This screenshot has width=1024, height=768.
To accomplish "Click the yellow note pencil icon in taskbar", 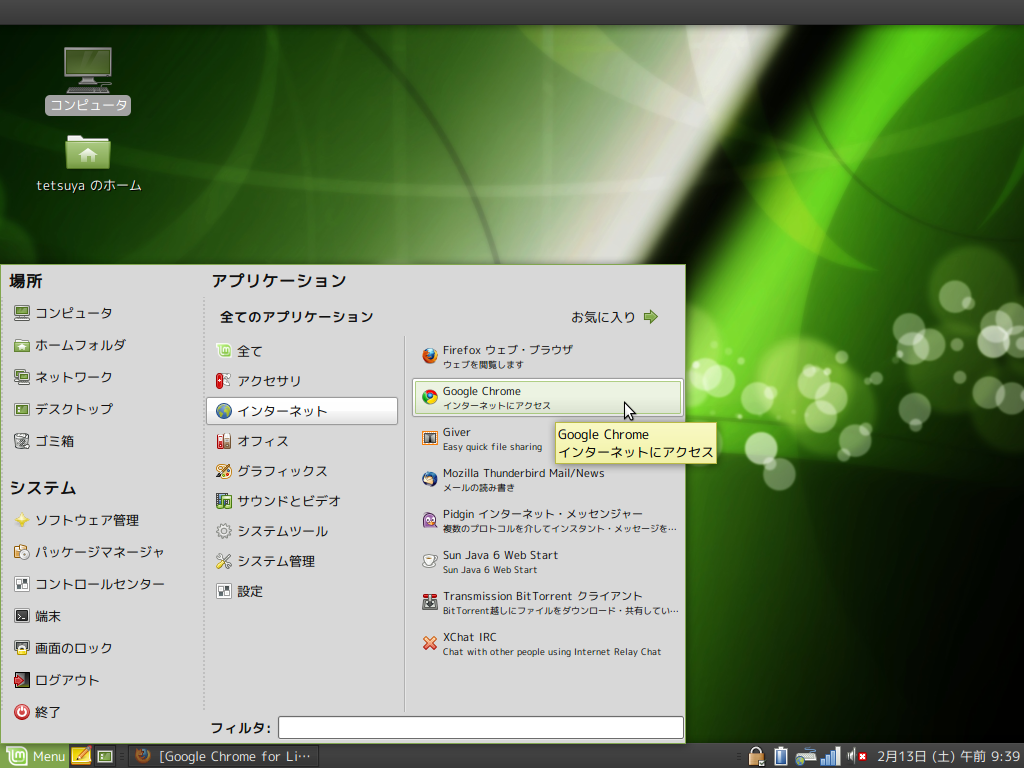I will (x=81, y=756).
